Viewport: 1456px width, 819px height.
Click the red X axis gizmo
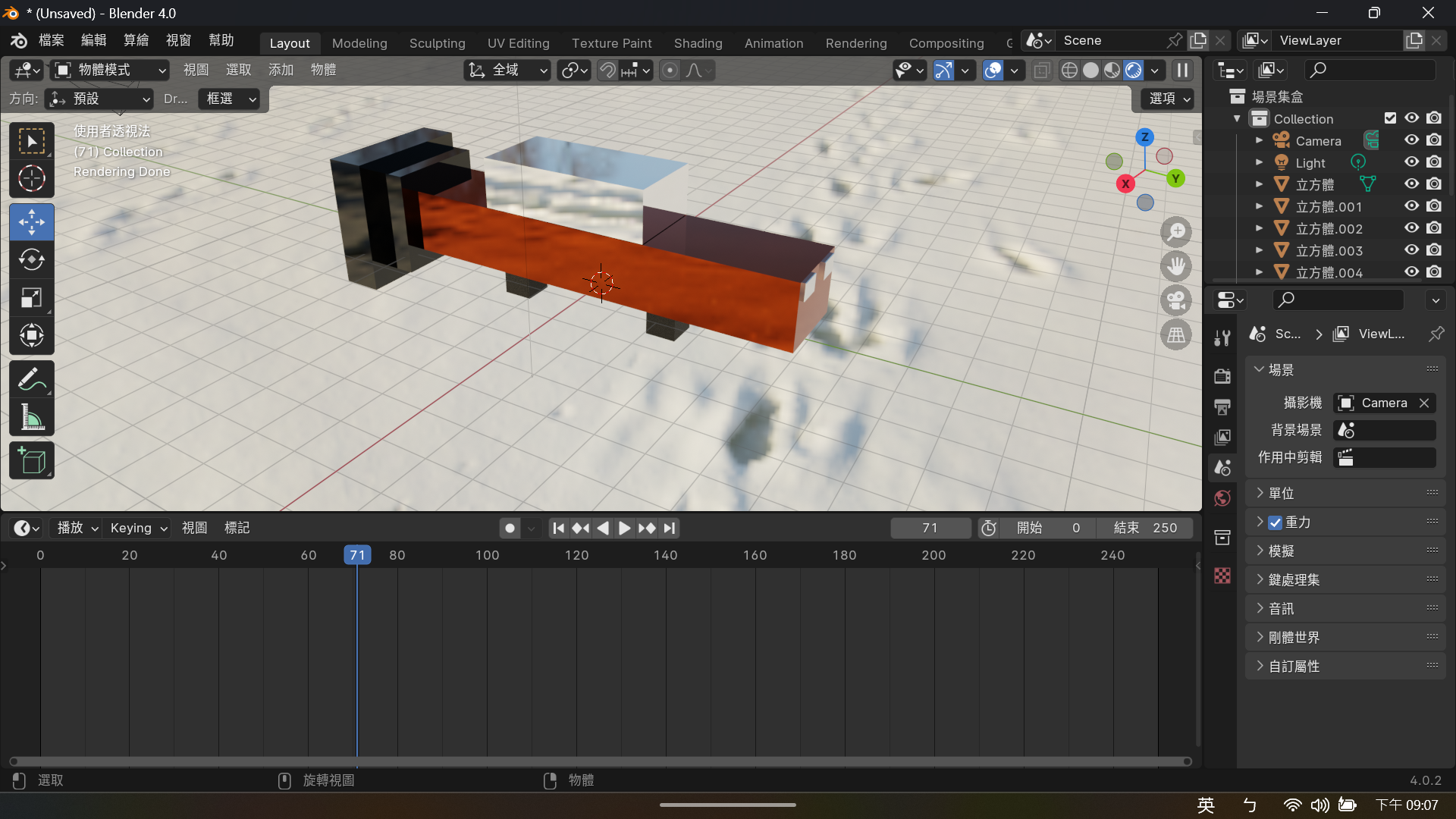1125,184
